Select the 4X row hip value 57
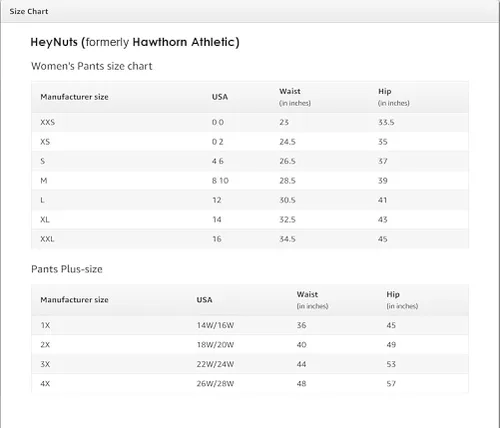The height and width of the screenshot is (428, 500). [x=391, y=384]
